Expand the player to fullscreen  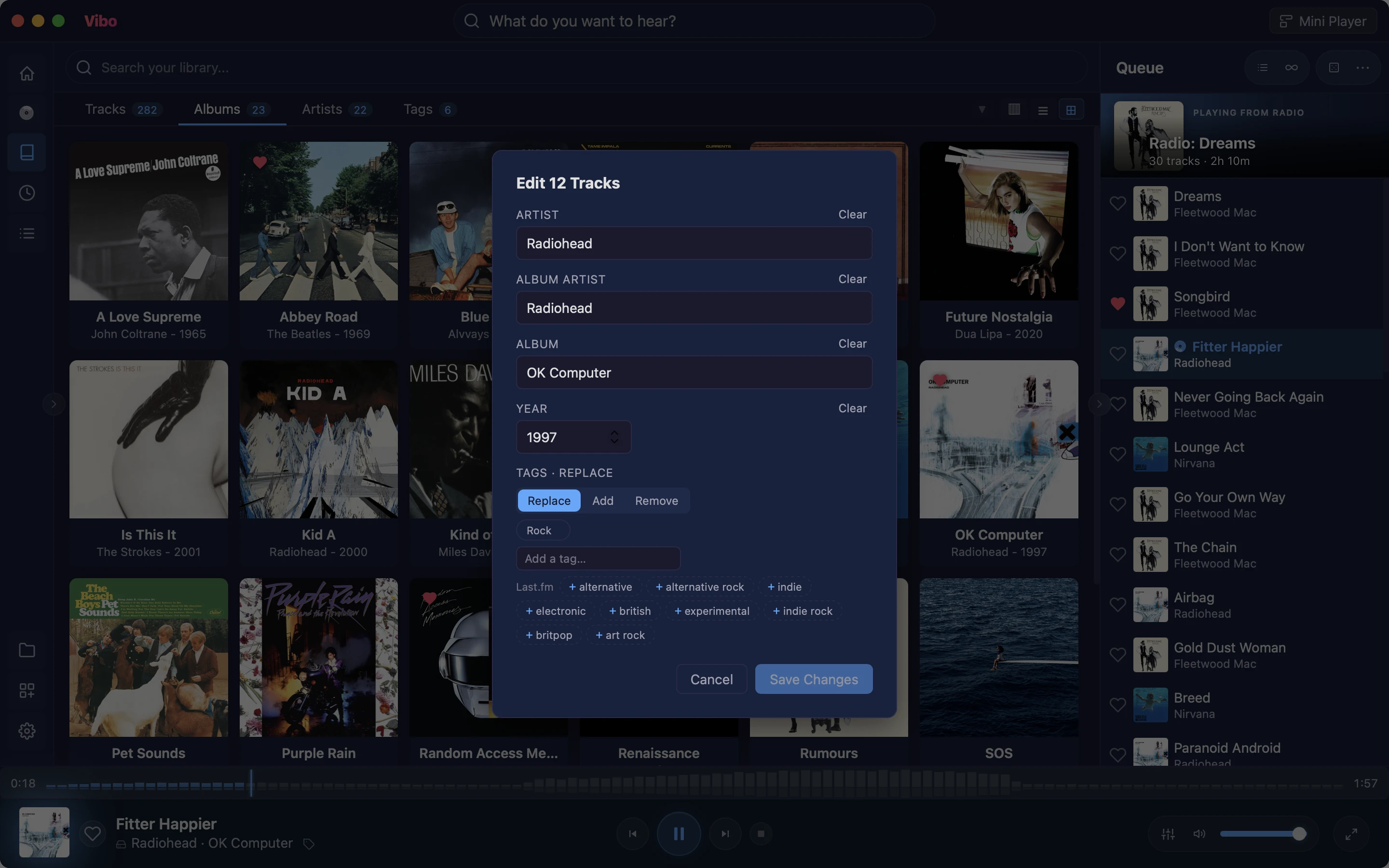[1352, 834]
